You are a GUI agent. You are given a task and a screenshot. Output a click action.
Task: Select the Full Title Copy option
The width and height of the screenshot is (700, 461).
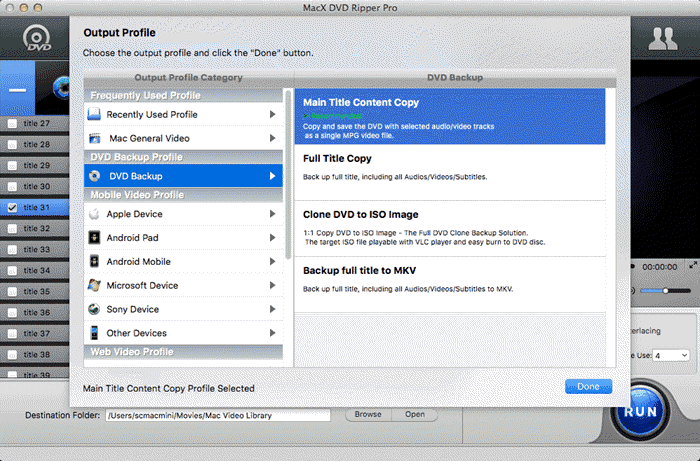click(450, 172)
